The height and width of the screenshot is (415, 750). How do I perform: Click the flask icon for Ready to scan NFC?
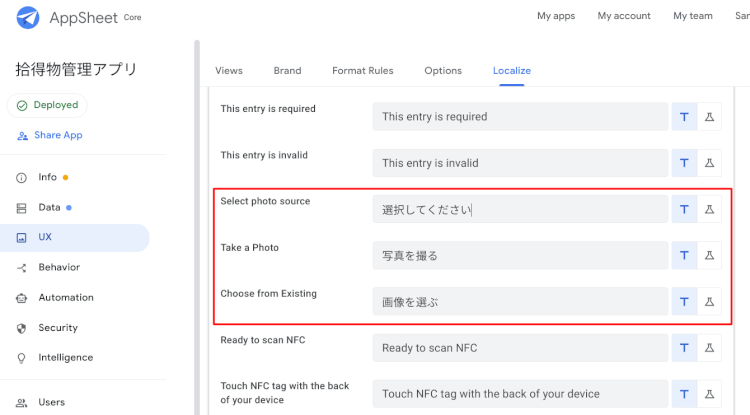tap(709, 348)
